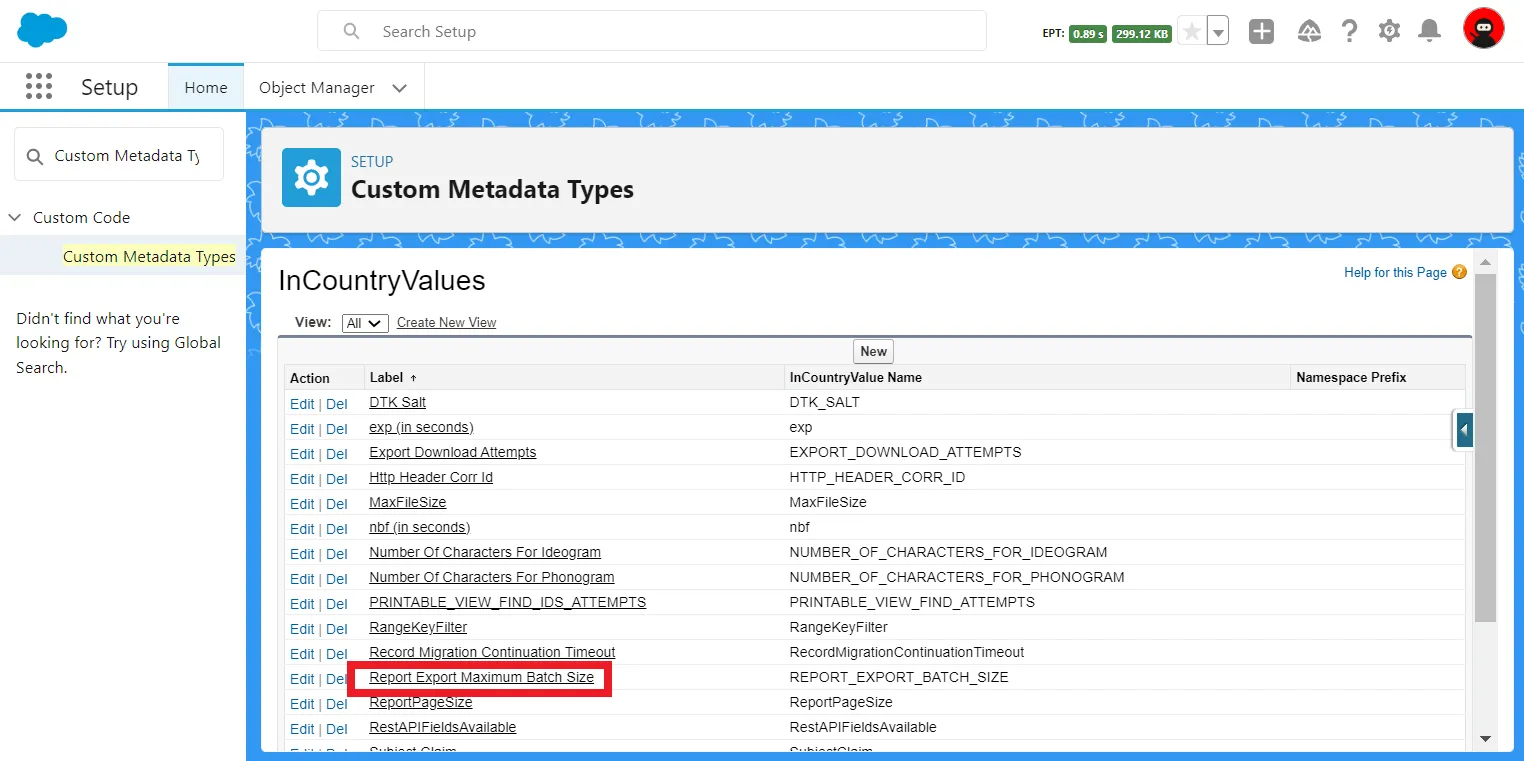Image resolution: width=1524 pixels, height=761 pixels.
Task: Open the Trailhead guidance icon
Action: point(1309,32)
